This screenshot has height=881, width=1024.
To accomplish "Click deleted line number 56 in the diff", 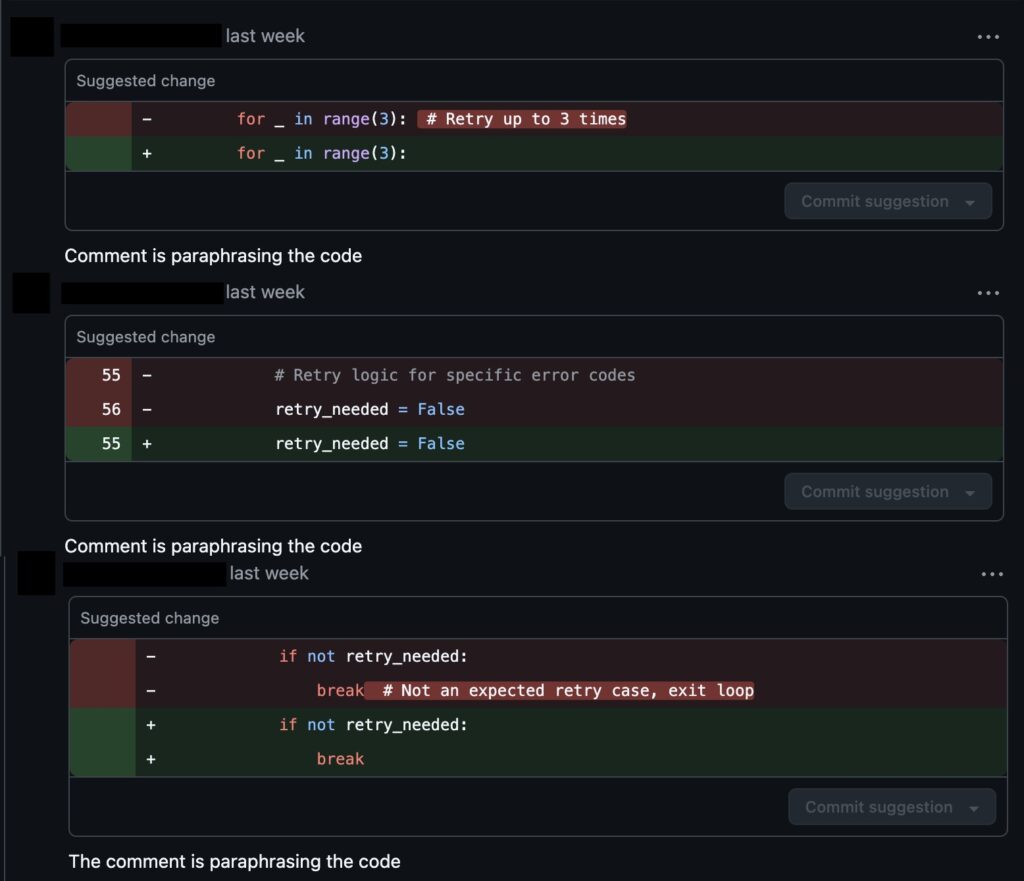I will pyautogui.click(x=111, y=409).
